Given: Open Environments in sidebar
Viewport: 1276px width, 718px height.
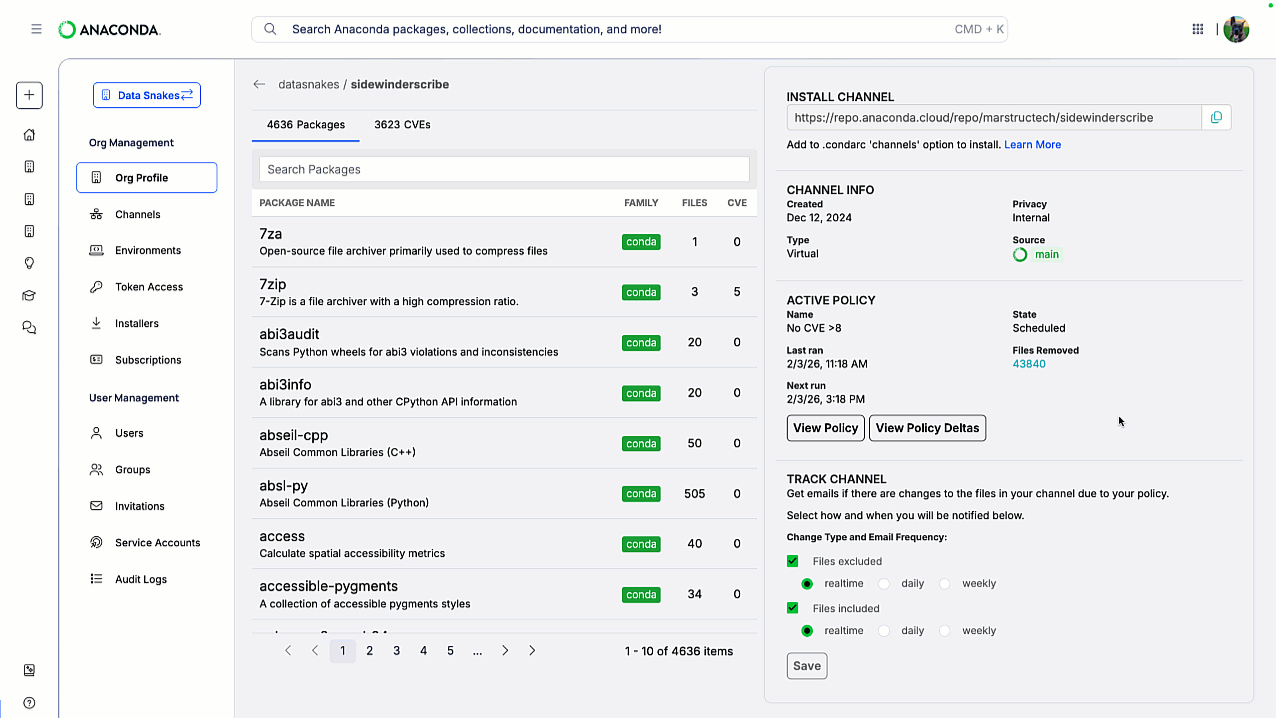Looking at the screenshot, I should [x=147, y=250].
